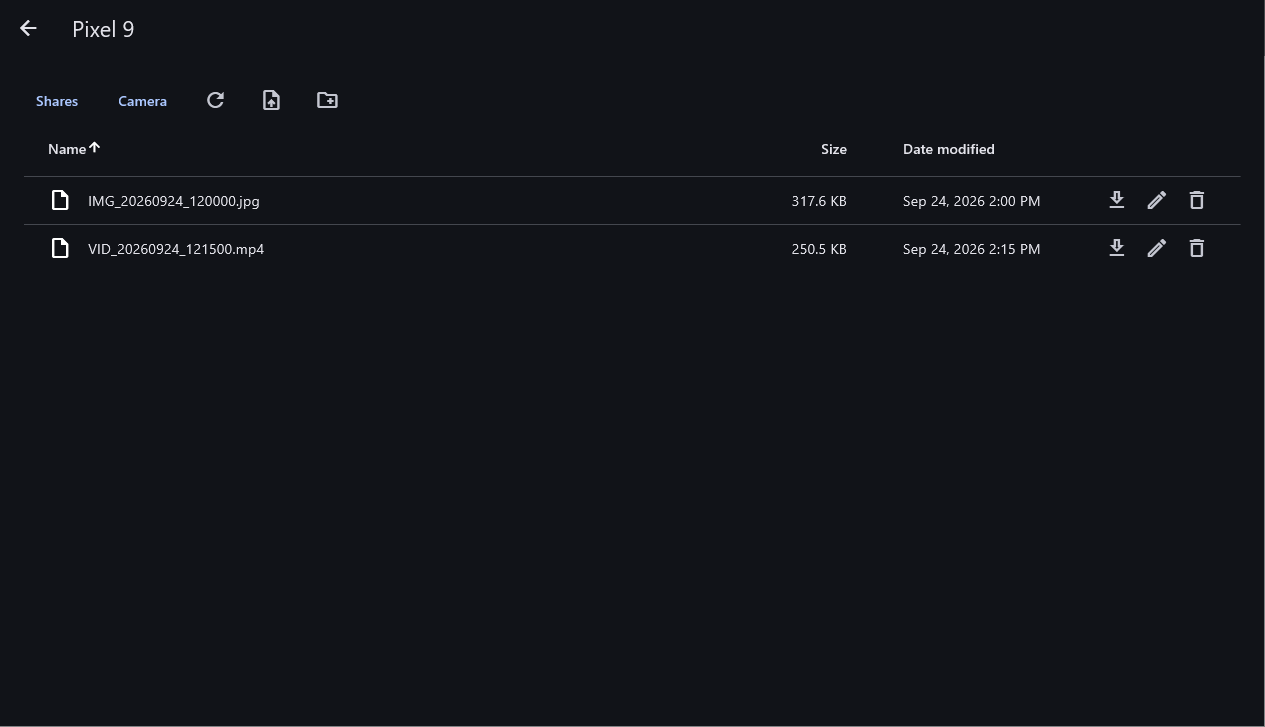Open the file VID_20260924_121500.mp4
This screenshot has width=1265, height=727.
tap(176, 249)
